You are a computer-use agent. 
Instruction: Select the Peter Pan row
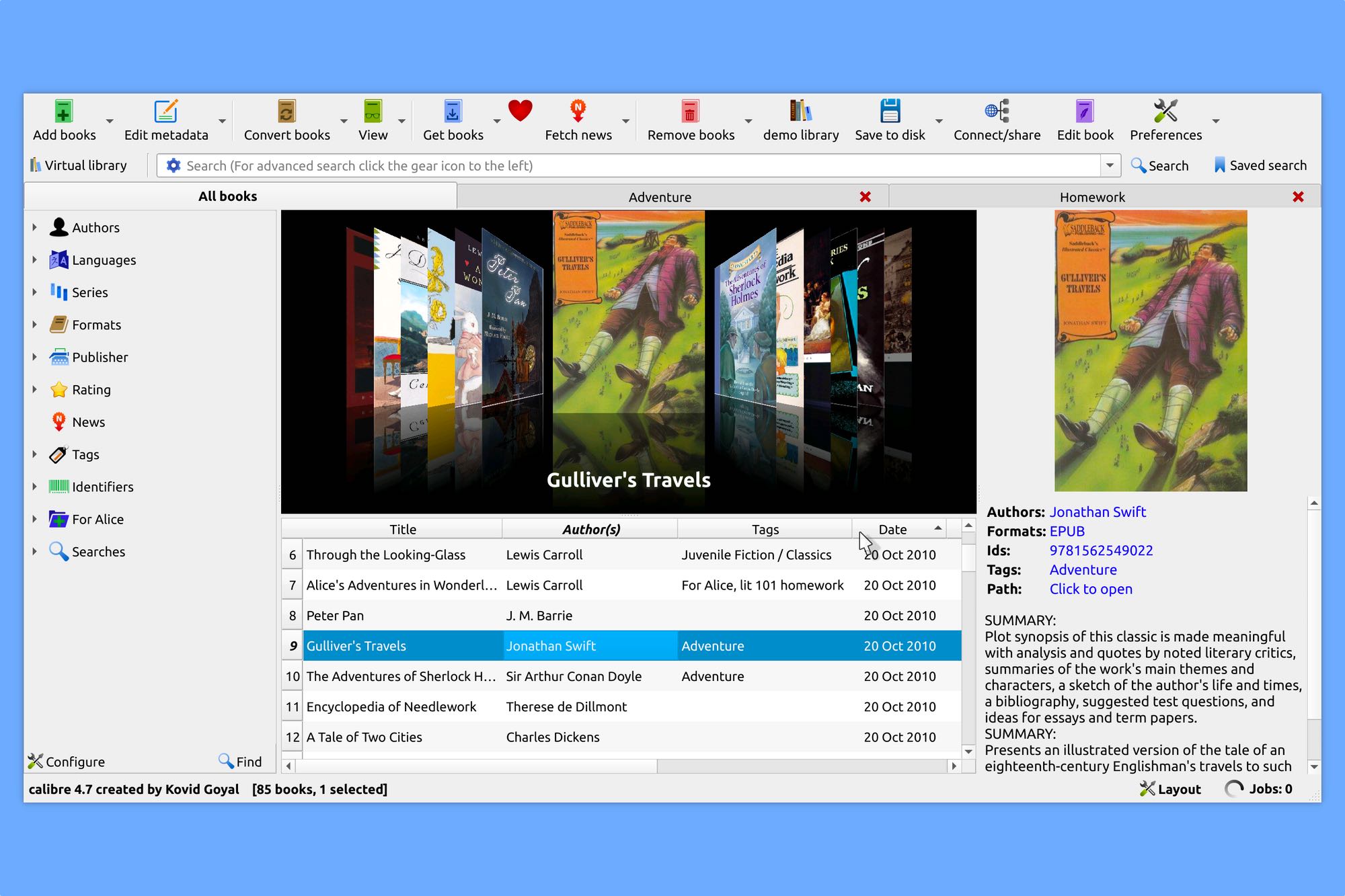click(x=622, y=616)
